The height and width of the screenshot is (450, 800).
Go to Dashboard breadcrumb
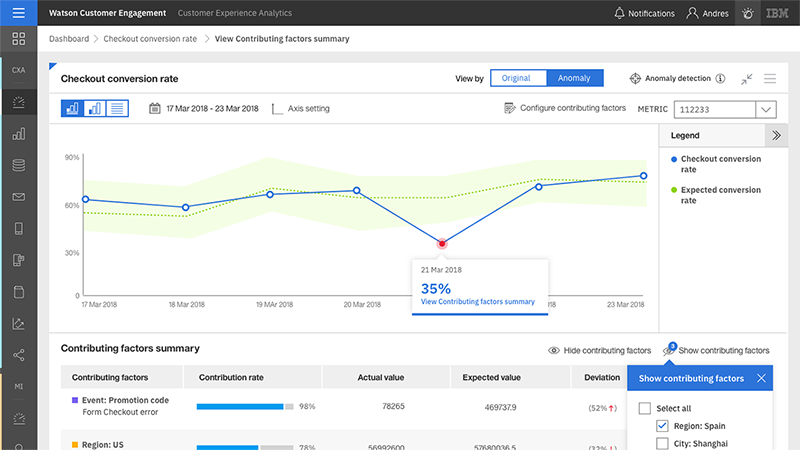69,39
